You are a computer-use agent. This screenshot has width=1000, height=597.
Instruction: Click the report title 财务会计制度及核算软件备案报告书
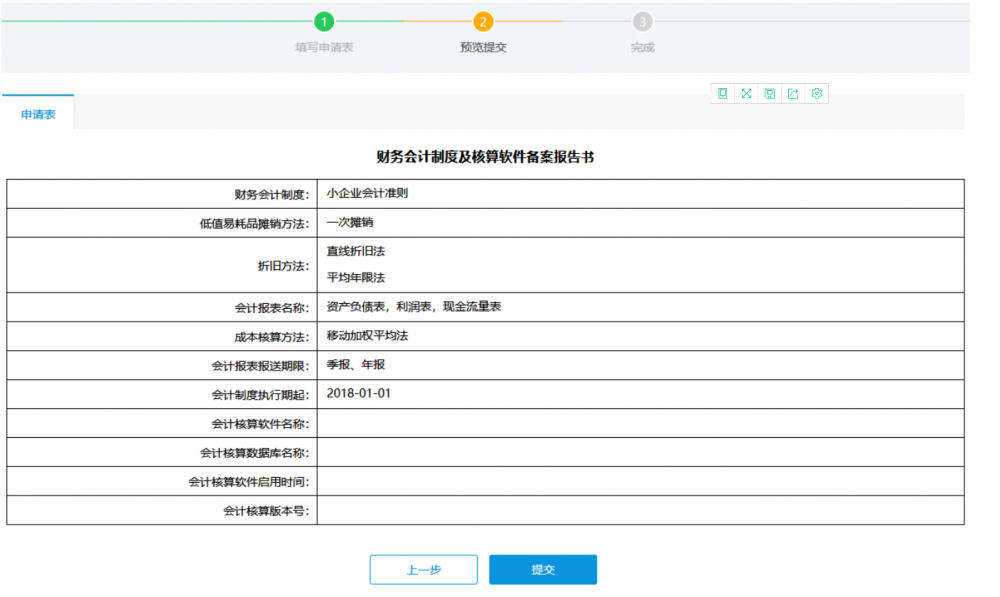[485, 157]
